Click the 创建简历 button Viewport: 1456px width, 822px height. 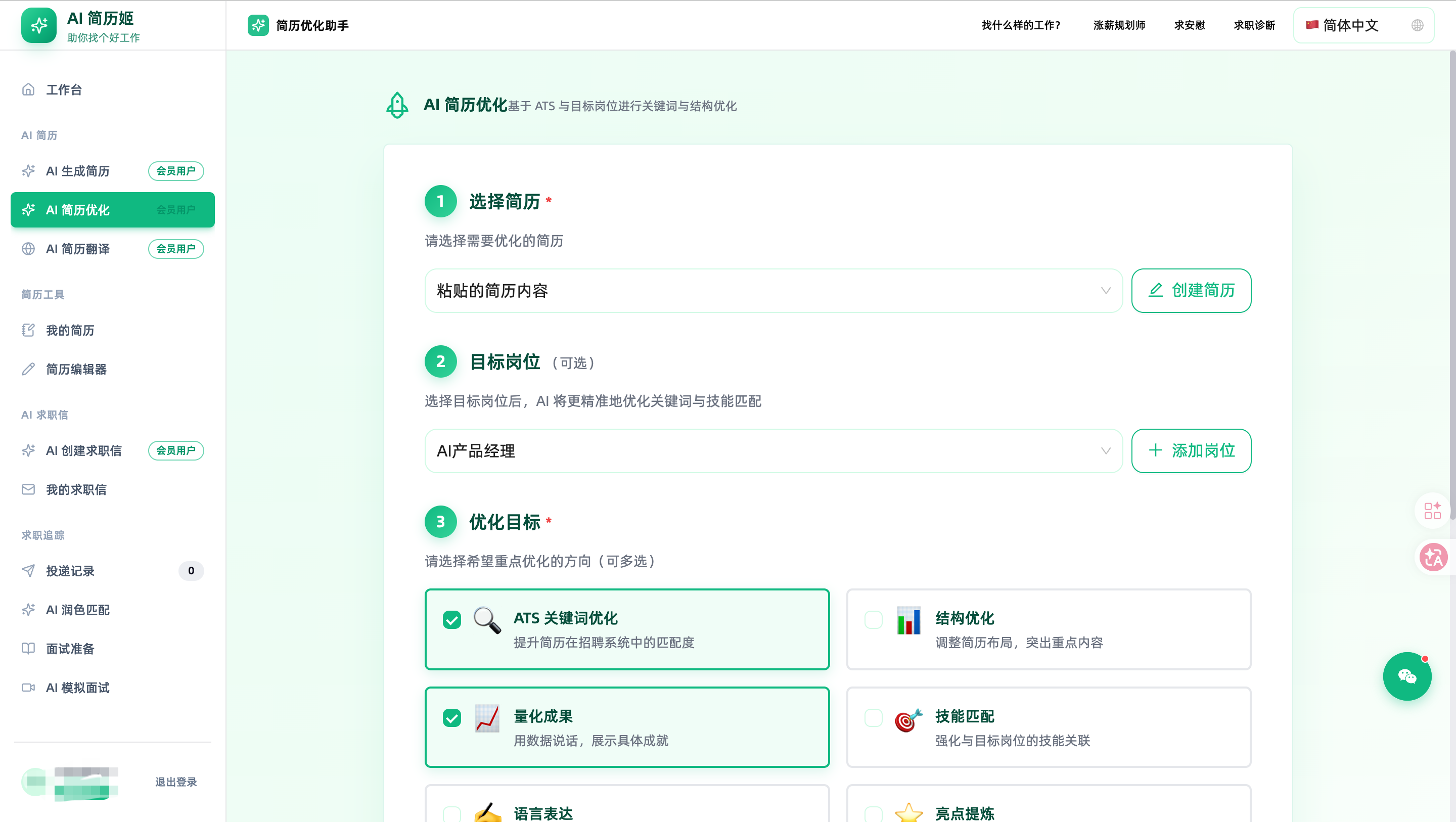[1191, 291]
